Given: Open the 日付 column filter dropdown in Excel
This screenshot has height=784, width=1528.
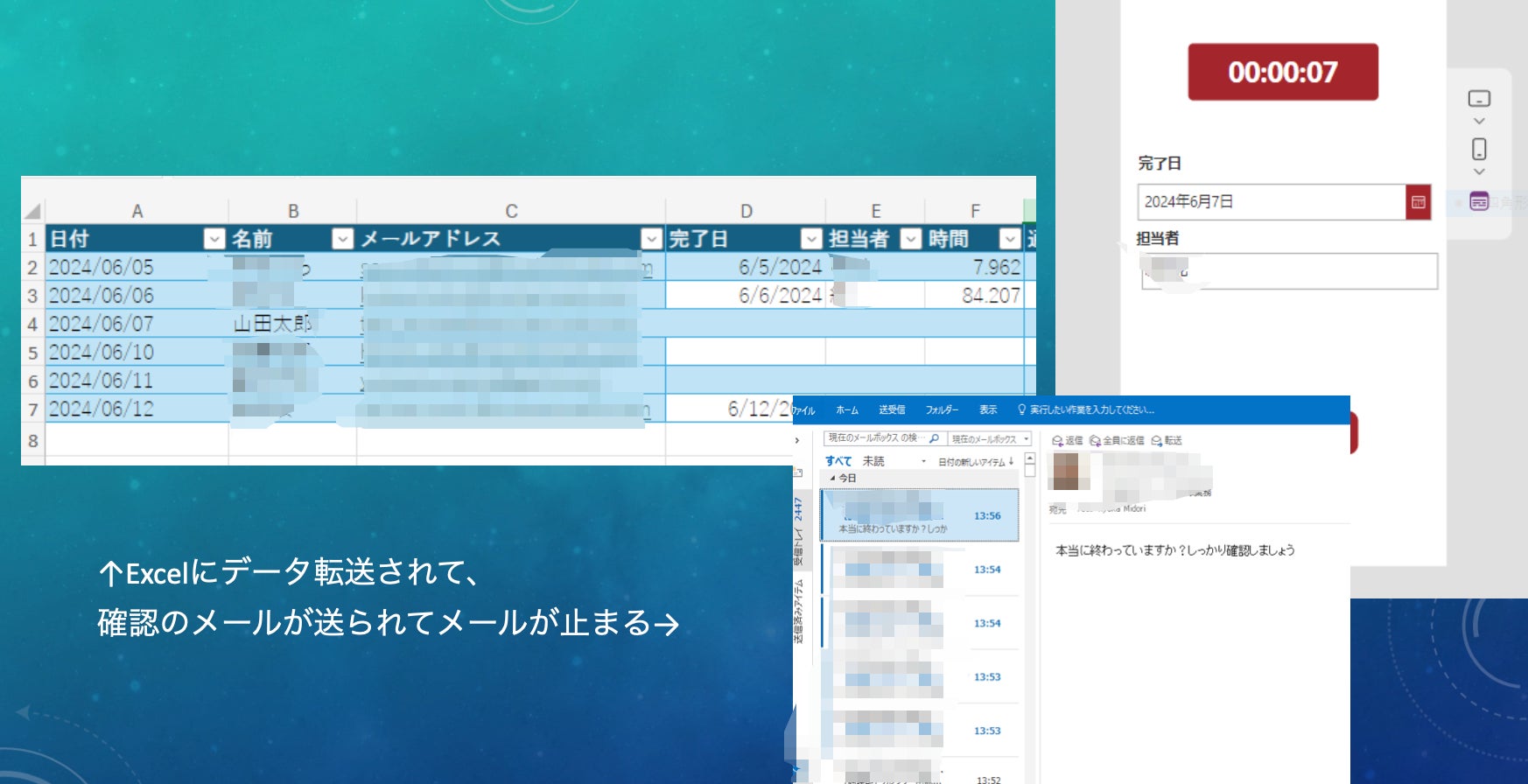Looking at the screenshot, I should click(214, 238).
